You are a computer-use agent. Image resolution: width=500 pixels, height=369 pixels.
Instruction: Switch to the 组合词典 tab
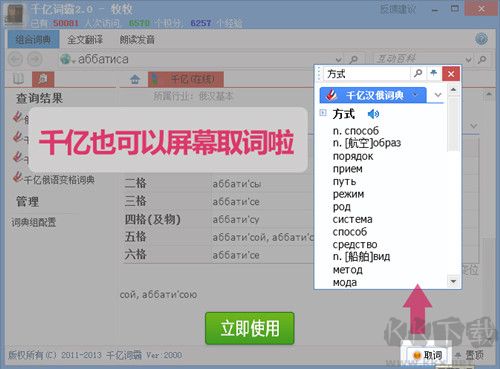click(33, 40)
